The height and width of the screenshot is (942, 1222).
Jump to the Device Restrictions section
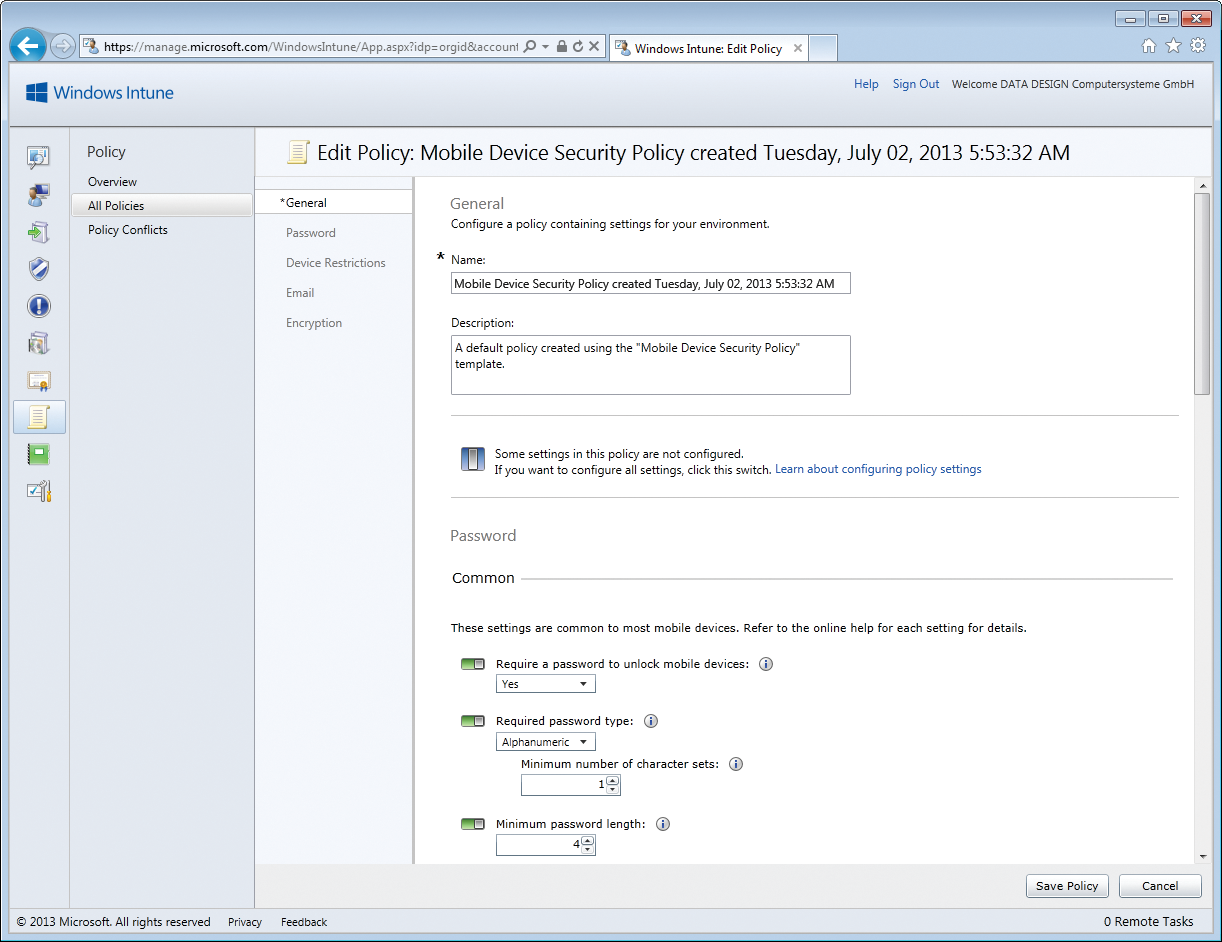pyautogui.click(x=336, y=263)
